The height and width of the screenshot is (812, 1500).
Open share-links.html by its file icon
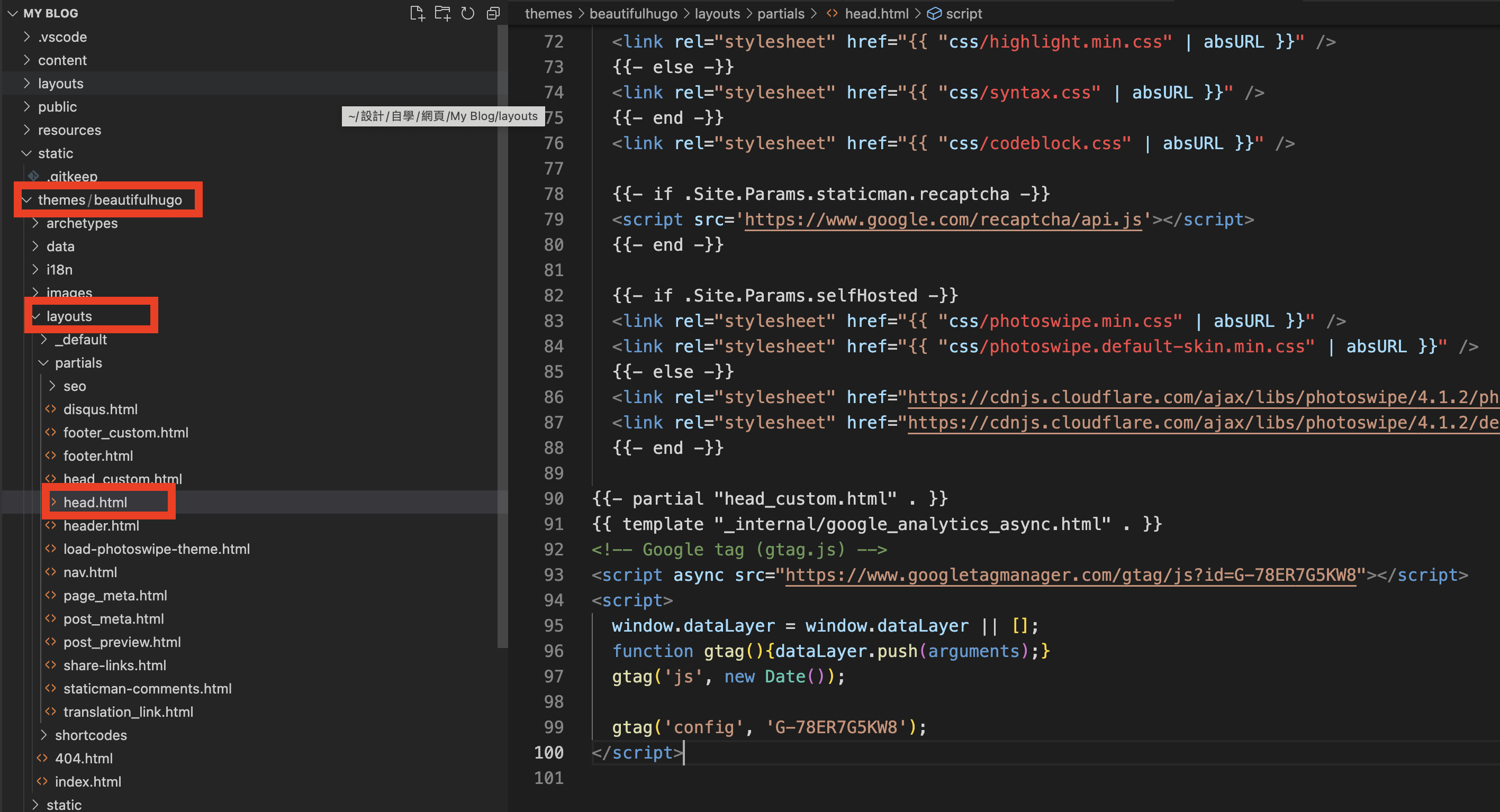51,665
